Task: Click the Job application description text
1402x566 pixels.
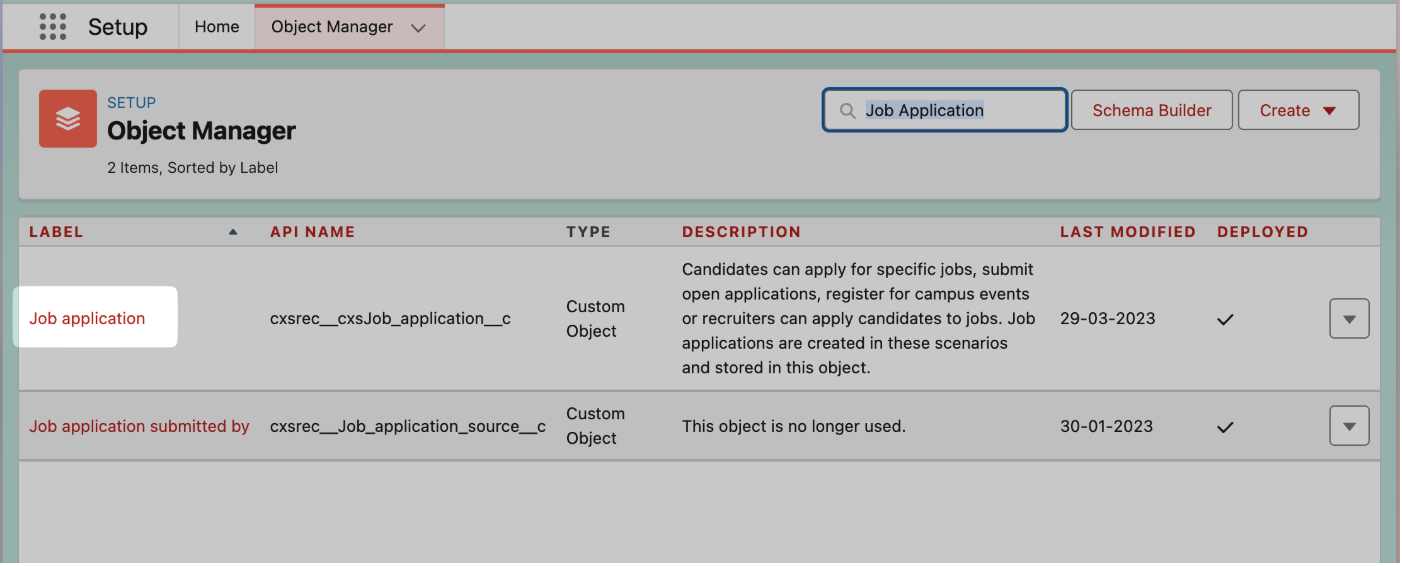Action: pyautogui.click(x=859, y=318)
